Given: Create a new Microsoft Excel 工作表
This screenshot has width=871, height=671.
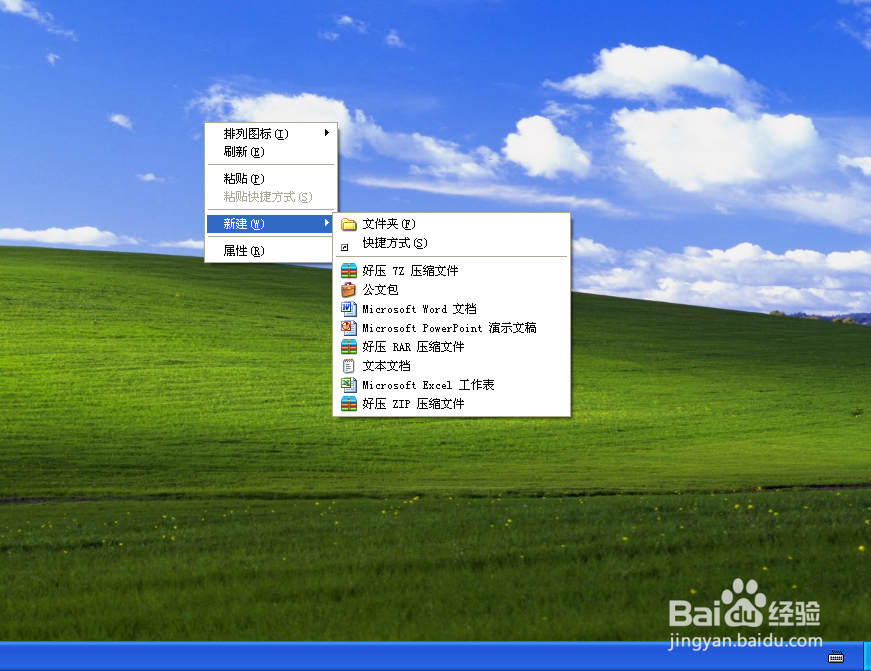Looking at the screenshot, I should 452,385.
